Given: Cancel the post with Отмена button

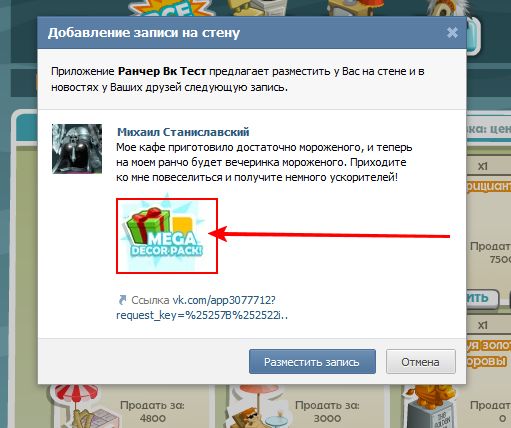Looking at the screenshot, I should [x=420, y=362].
